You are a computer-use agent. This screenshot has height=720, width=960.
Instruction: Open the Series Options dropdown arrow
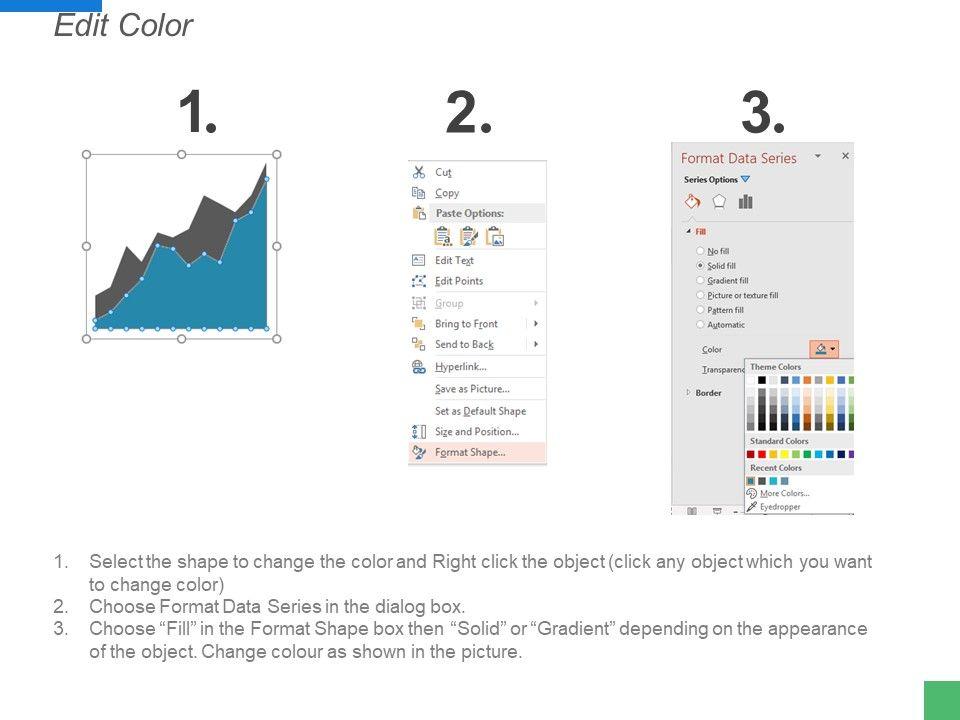(x=745, y=180)
